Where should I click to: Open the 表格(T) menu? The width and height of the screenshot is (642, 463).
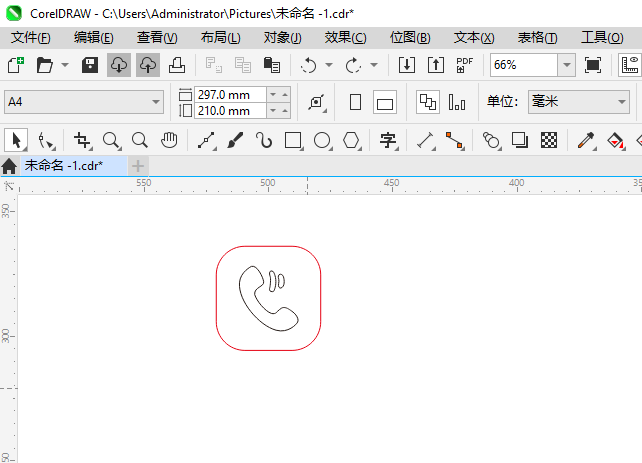(538, 38)
